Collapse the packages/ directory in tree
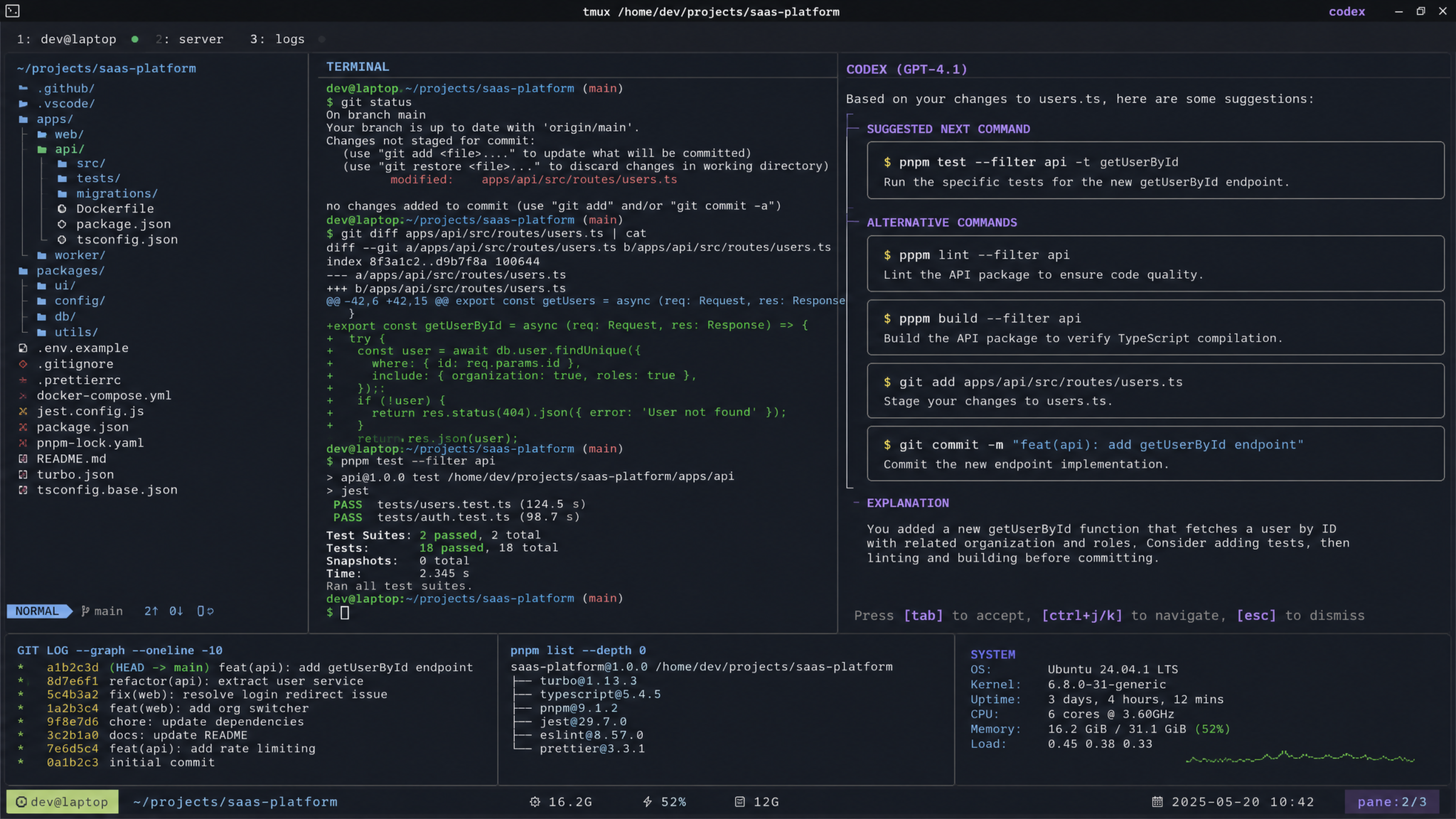The height and width of the screenshot is (819, 1456). tap(23, 271)
